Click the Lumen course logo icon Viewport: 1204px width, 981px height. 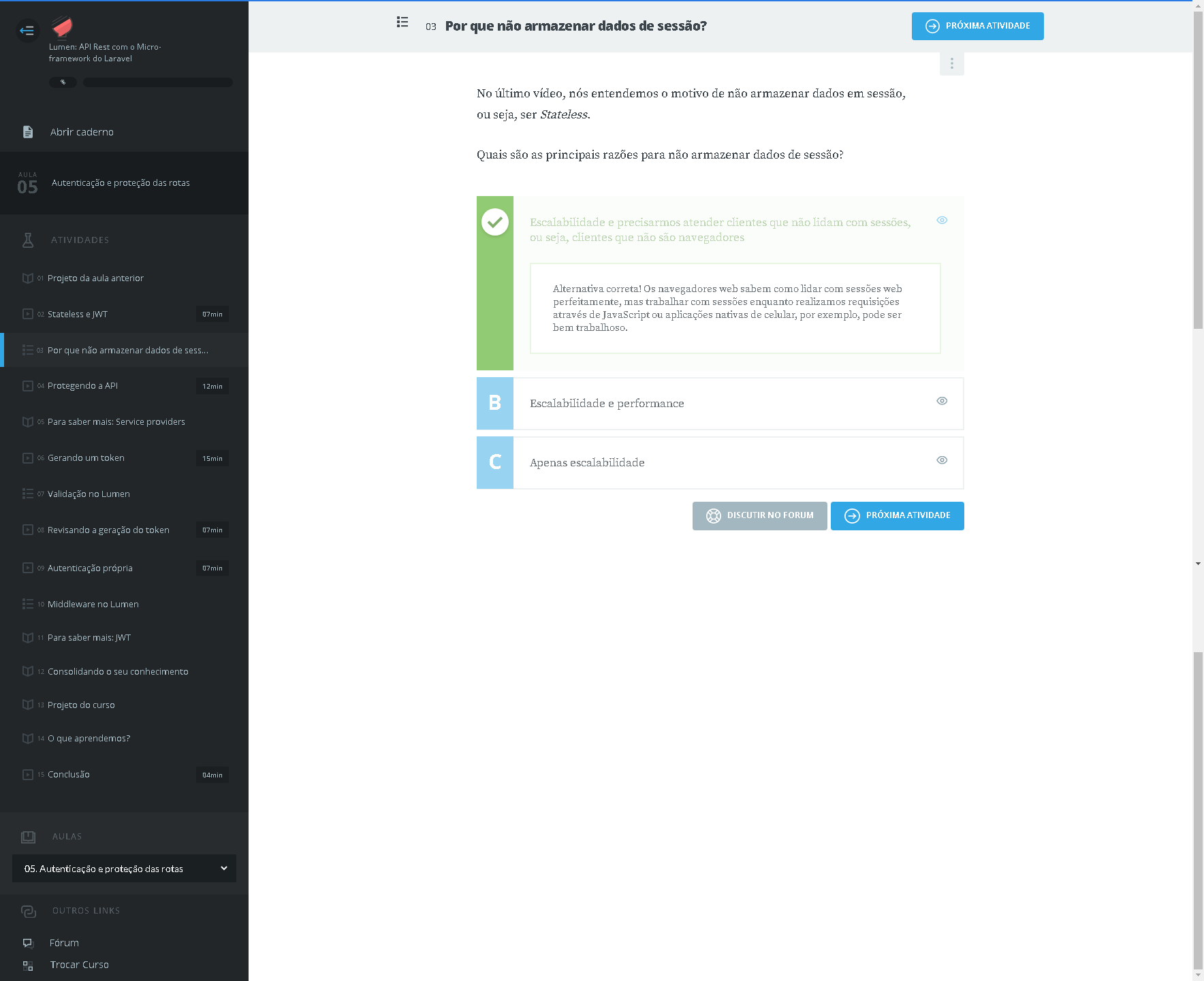[62, 27]
